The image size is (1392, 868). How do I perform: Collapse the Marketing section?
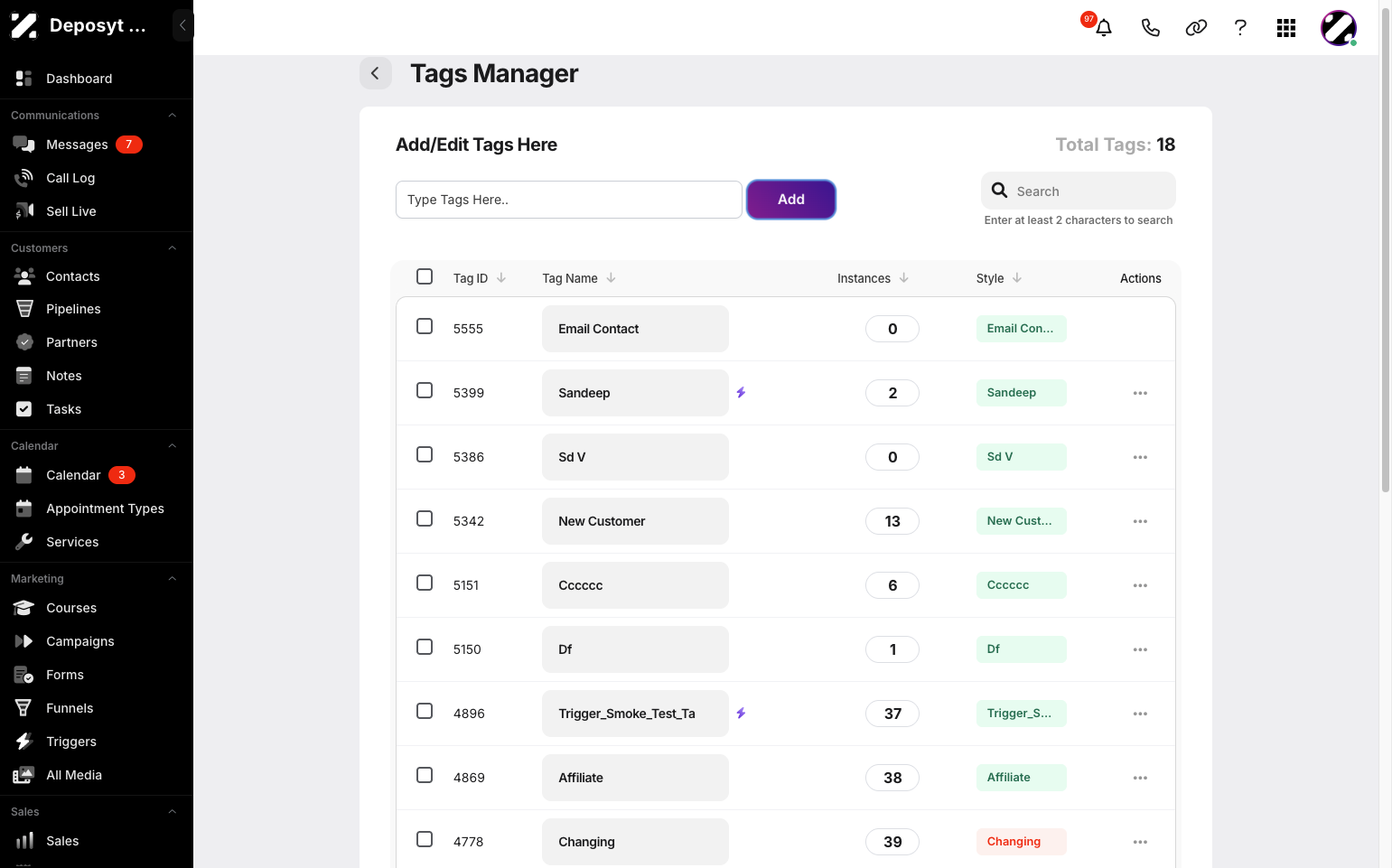tap(172, 579)
